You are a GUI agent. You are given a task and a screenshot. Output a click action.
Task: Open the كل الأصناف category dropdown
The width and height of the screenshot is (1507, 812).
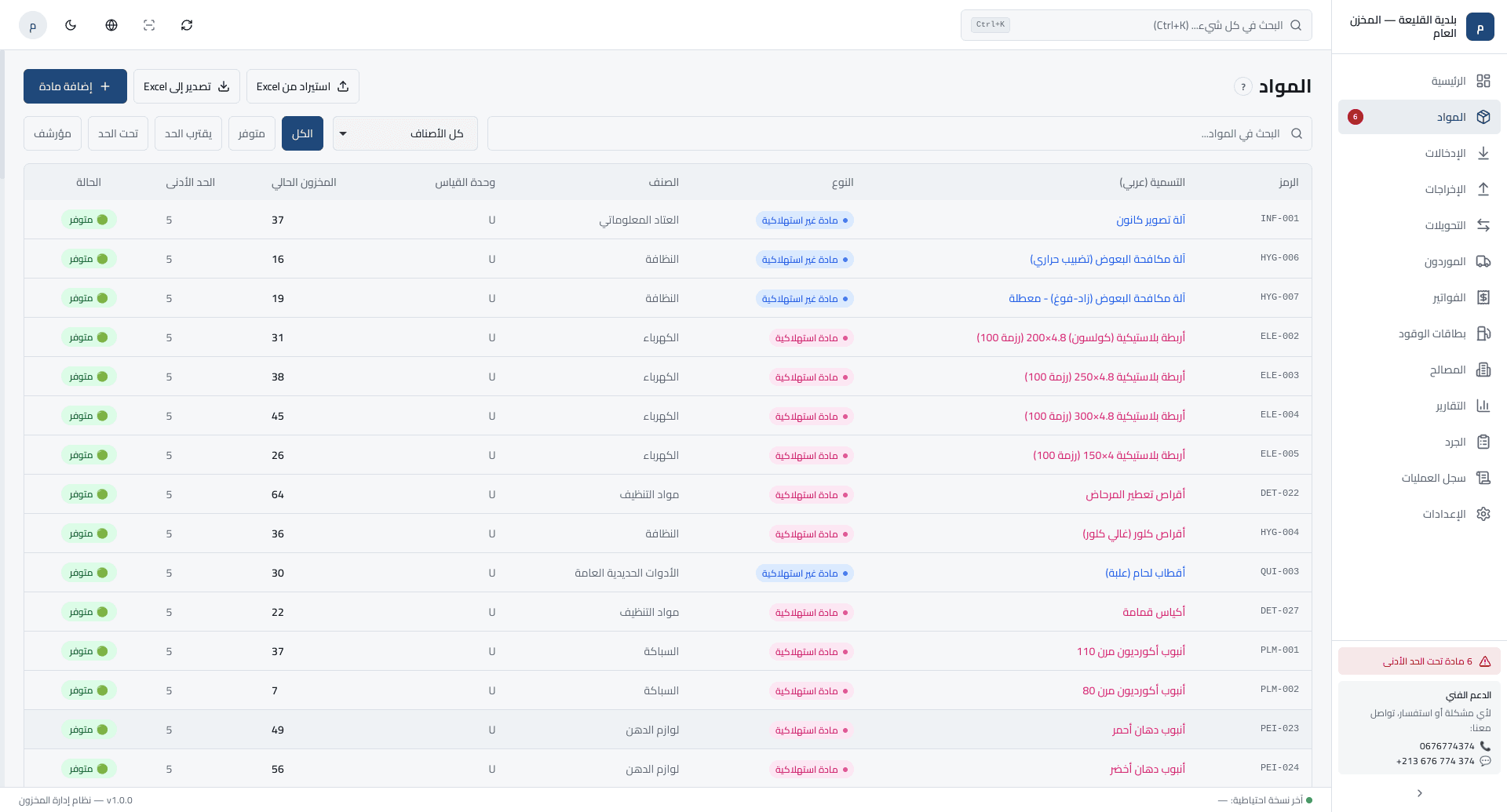405,133
